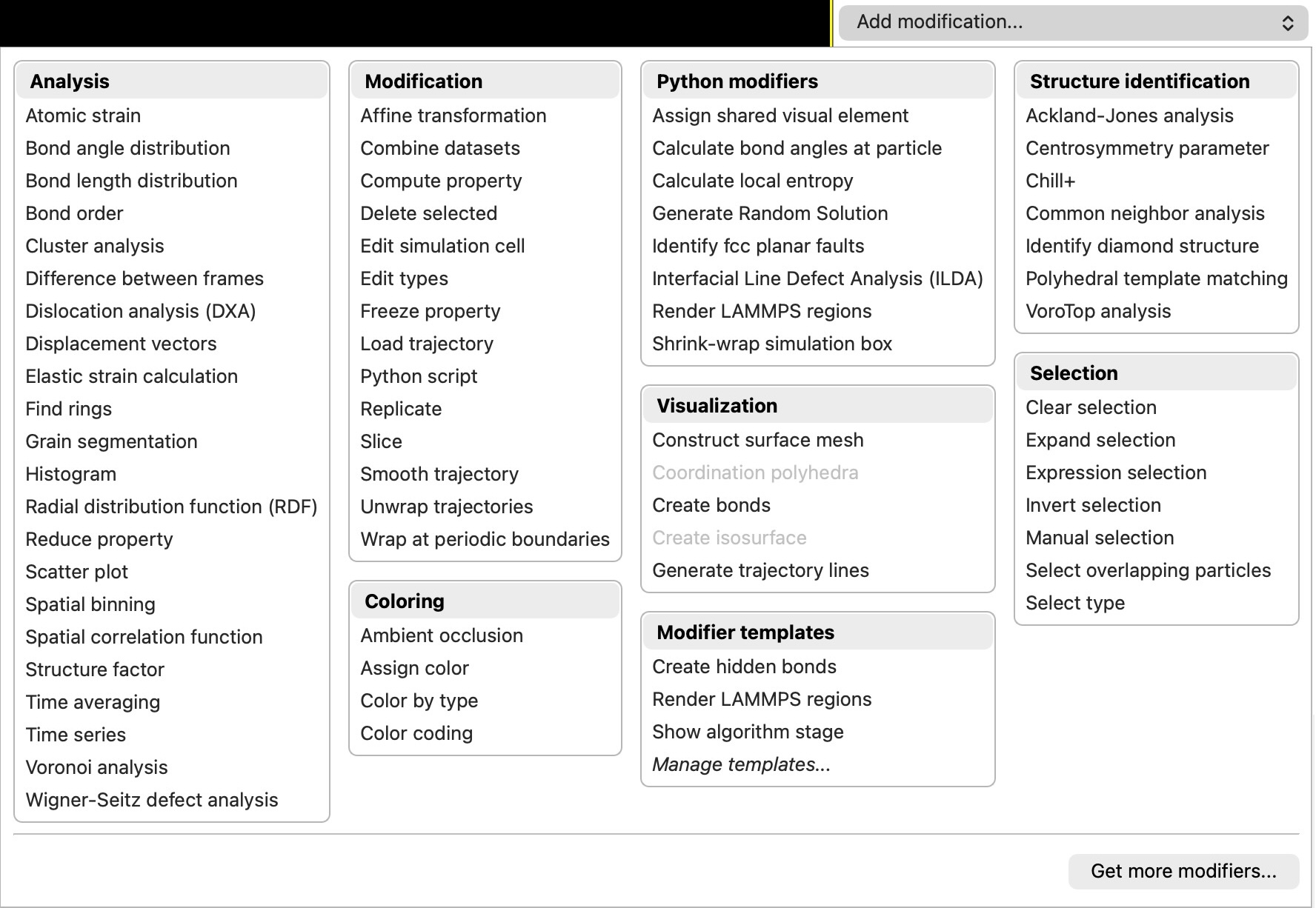Add the Cluster analysis modifier
This screenshot has width=1316, height=908.
coord(95,246)
